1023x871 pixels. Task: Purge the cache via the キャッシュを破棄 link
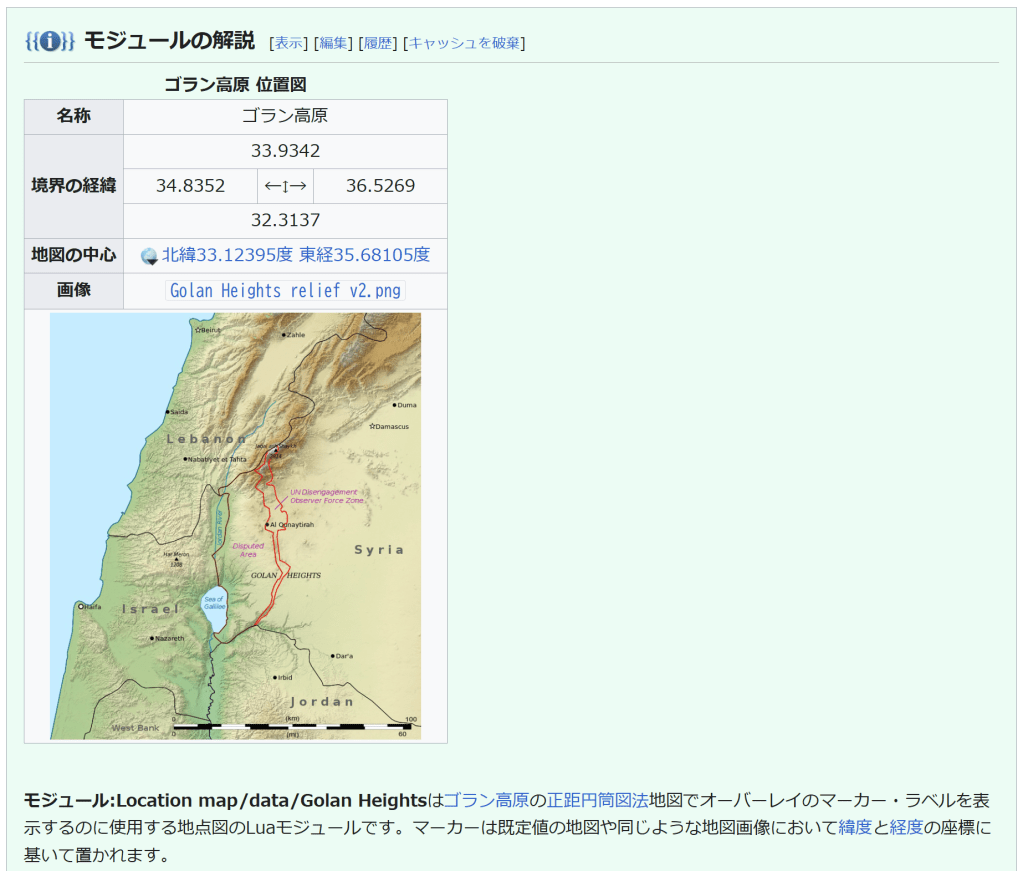tap(464, 42)
